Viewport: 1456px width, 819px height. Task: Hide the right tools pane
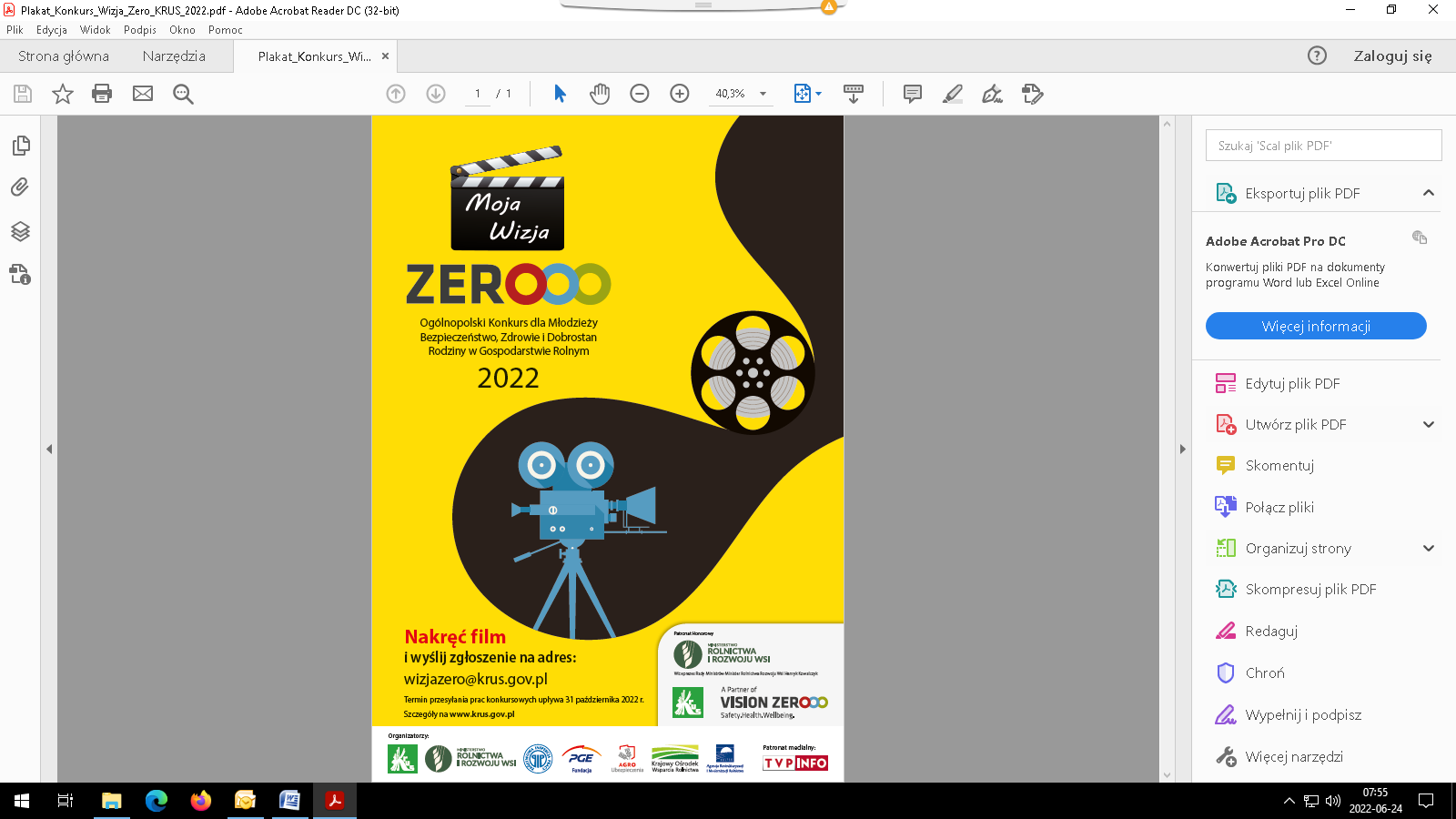pos(1182,449)
